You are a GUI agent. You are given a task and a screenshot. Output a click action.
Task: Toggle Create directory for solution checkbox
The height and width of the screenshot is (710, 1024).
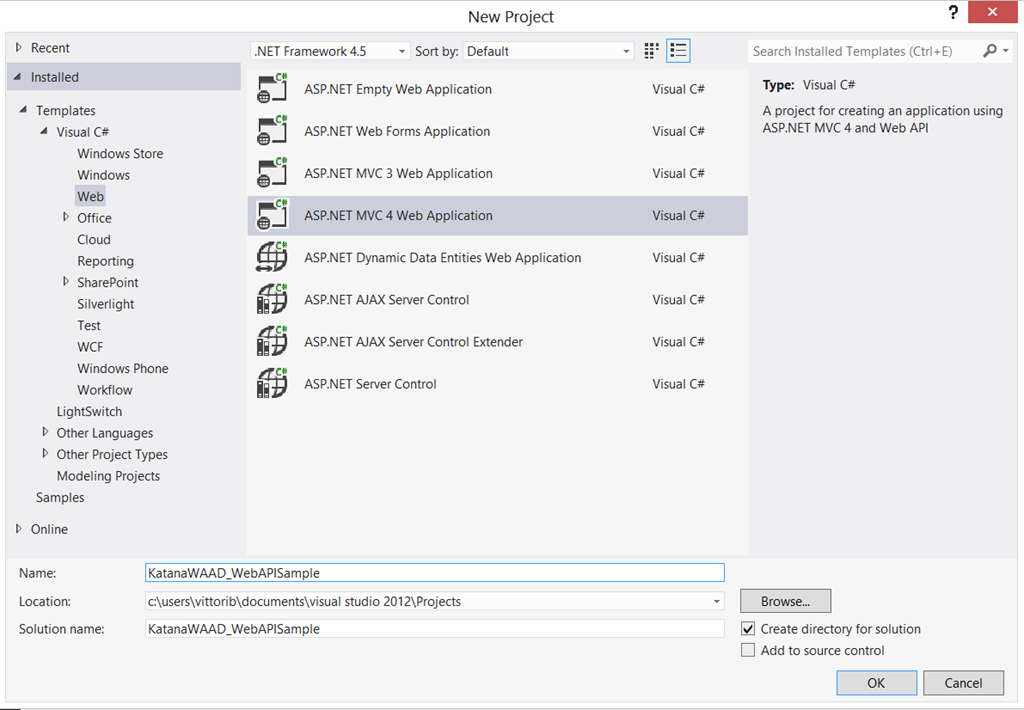pos(748,629)
